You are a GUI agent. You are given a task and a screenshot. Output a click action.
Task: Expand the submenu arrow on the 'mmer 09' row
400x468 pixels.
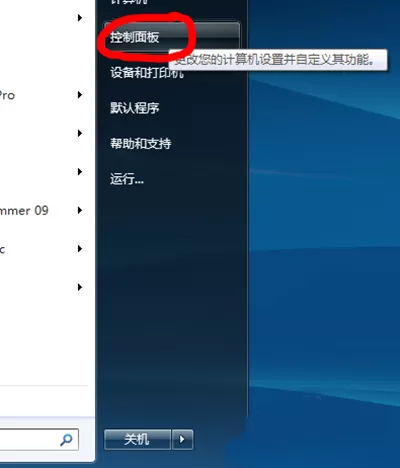point(80,210)
